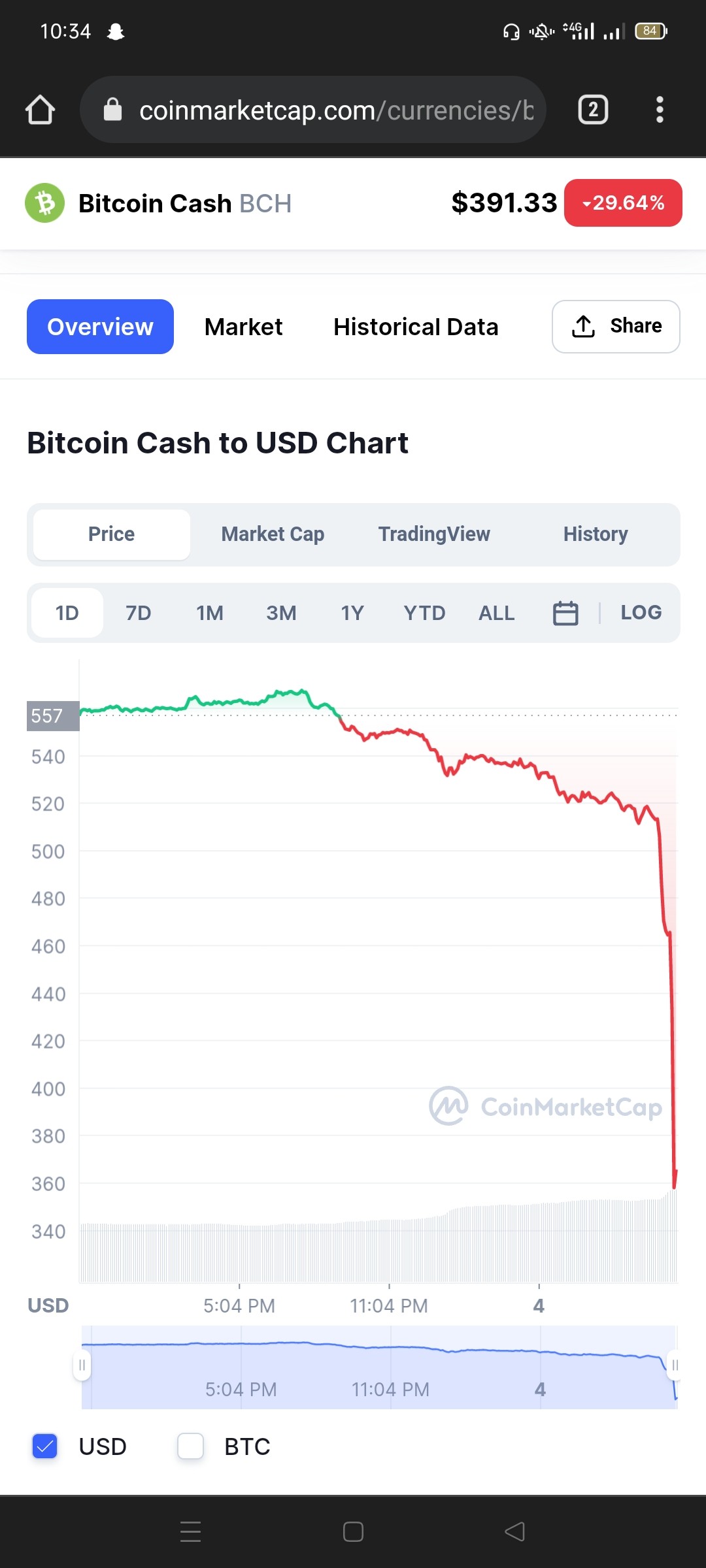The width and height of the screenshot is (706, 1568).
Task: Tap the green Bitcoin Cash logo
Action: (x=44, y=203)
